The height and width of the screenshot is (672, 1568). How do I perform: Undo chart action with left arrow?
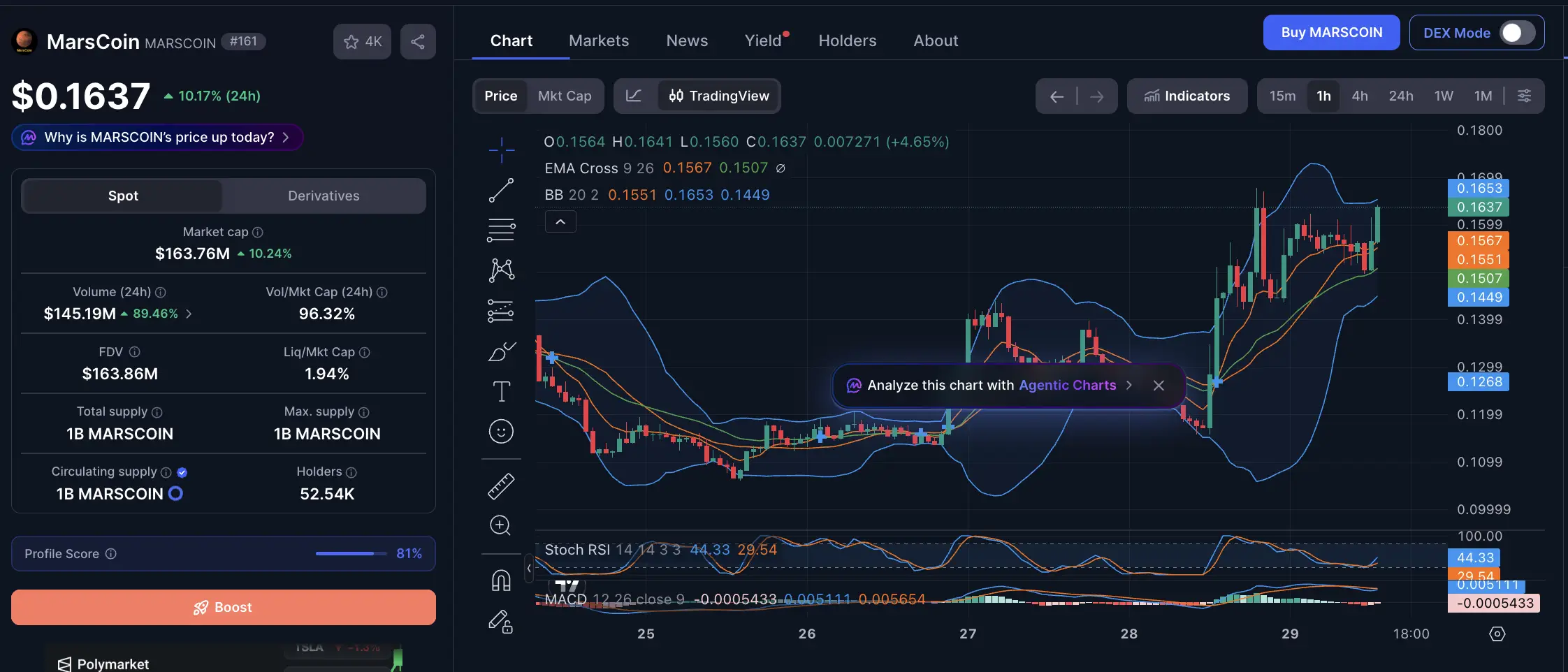click(1057, 96)
